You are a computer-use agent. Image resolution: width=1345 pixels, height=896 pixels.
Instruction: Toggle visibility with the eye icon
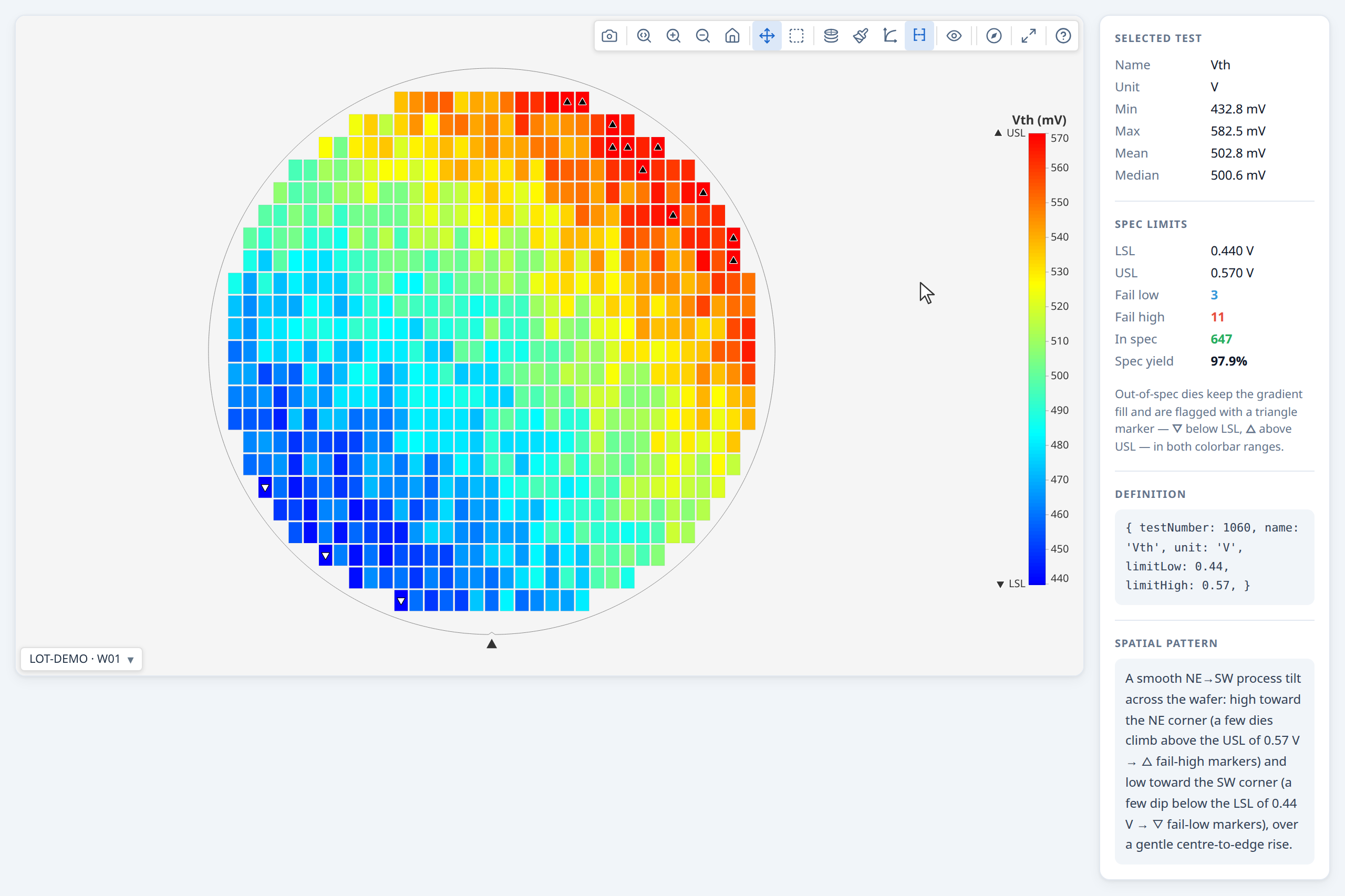tap(954, 36)
